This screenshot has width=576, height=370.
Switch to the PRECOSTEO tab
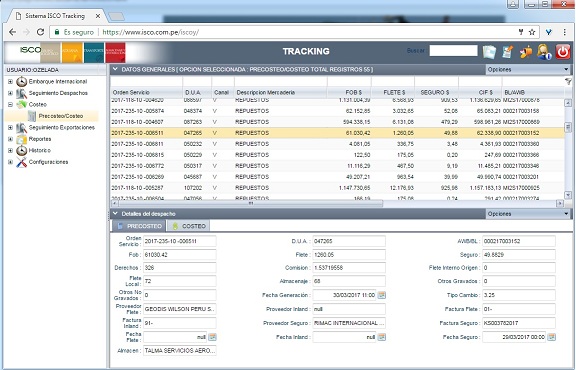click(139, 226)
